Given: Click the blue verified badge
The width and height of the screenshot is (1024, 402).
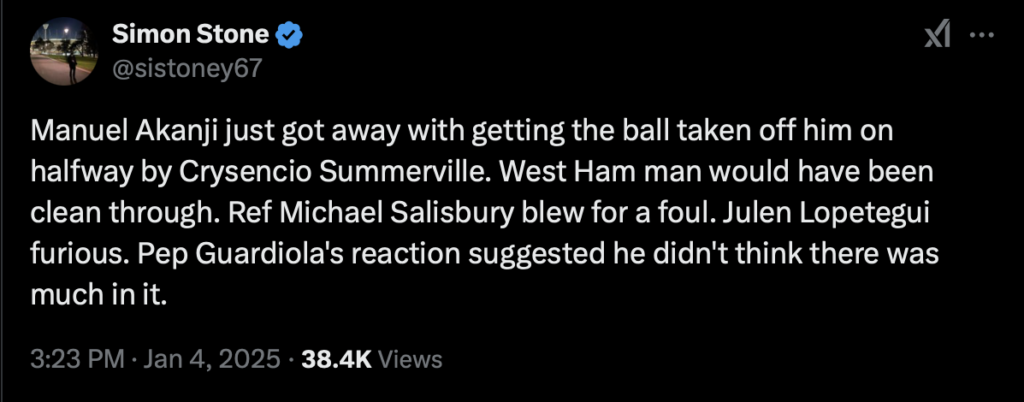Looking at the screenshot, I should 290,35.
